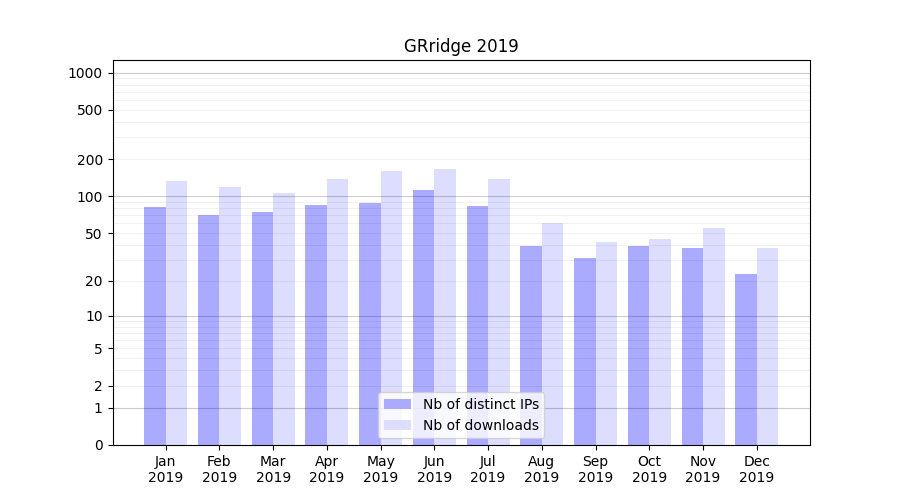Screen dimensions: 900x500
Task: Click the 100 y-axis tick label
Action: [x=89, y=197]
